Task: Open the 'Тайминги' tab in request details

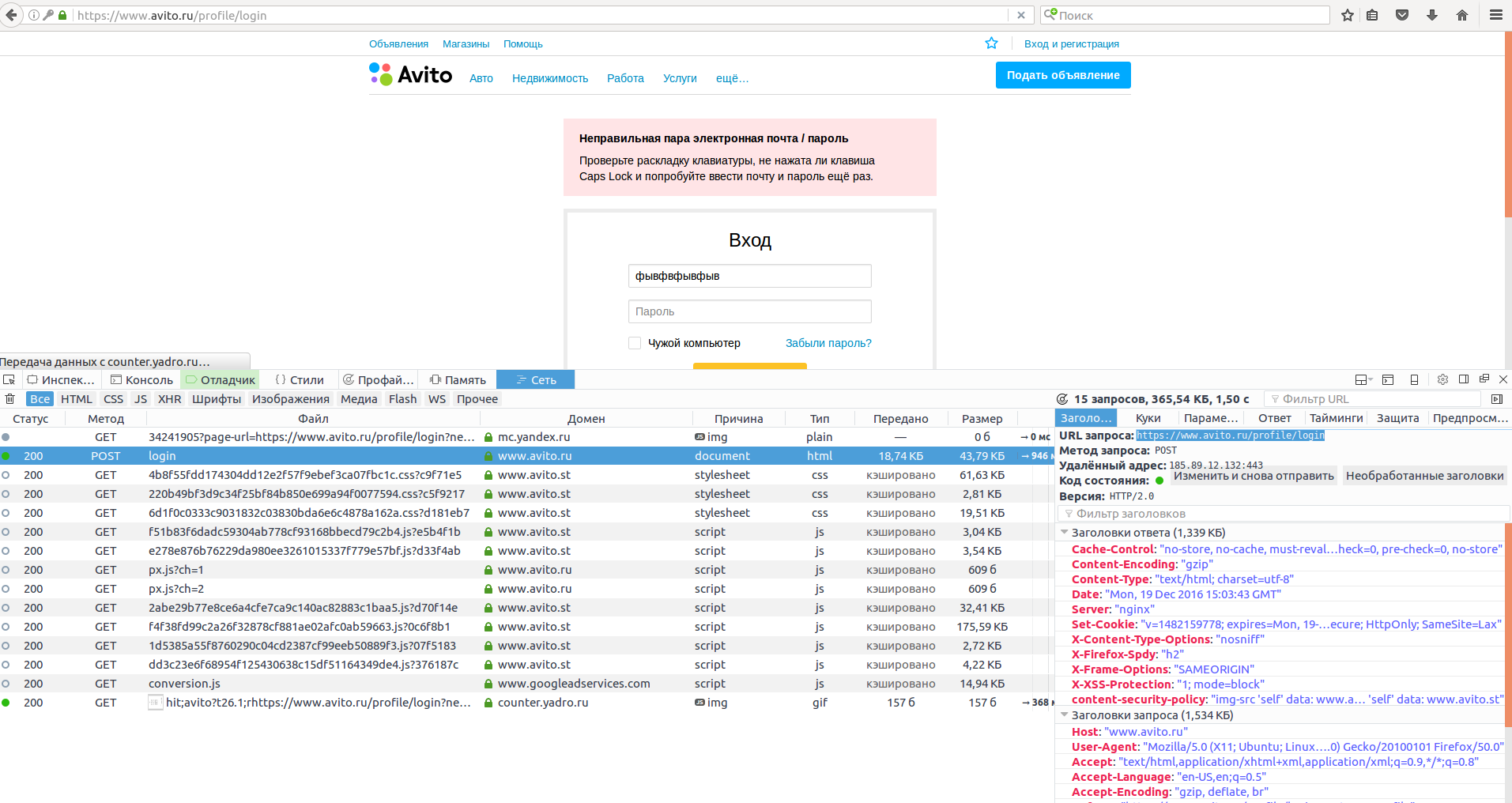Action: 1336,418
